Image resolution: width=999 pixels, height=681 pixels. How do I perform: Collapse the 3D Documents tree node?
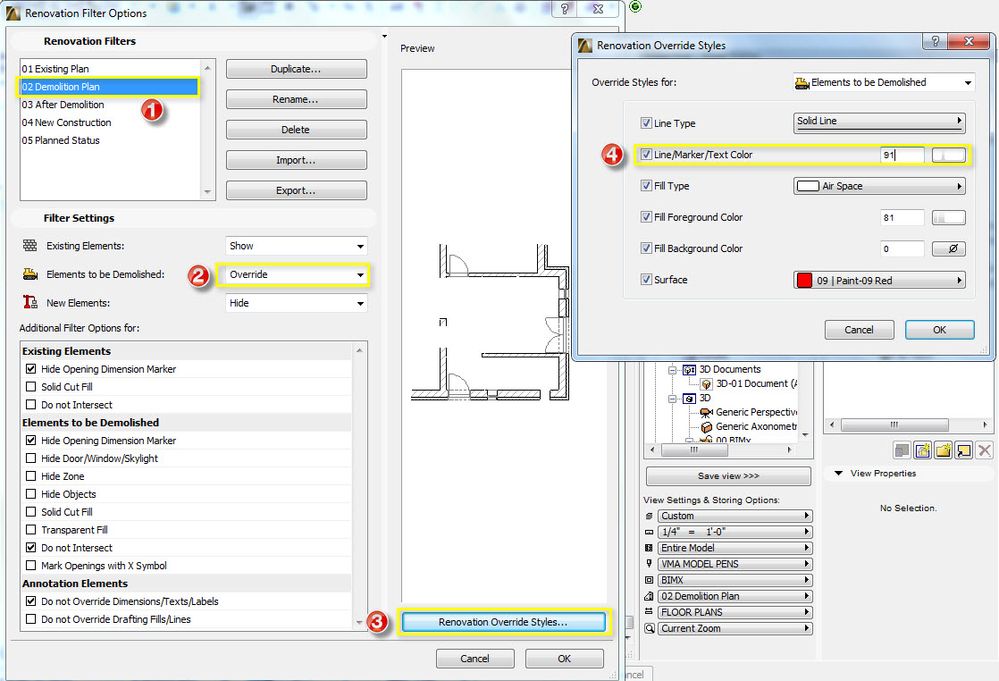(x=672, y=369)
